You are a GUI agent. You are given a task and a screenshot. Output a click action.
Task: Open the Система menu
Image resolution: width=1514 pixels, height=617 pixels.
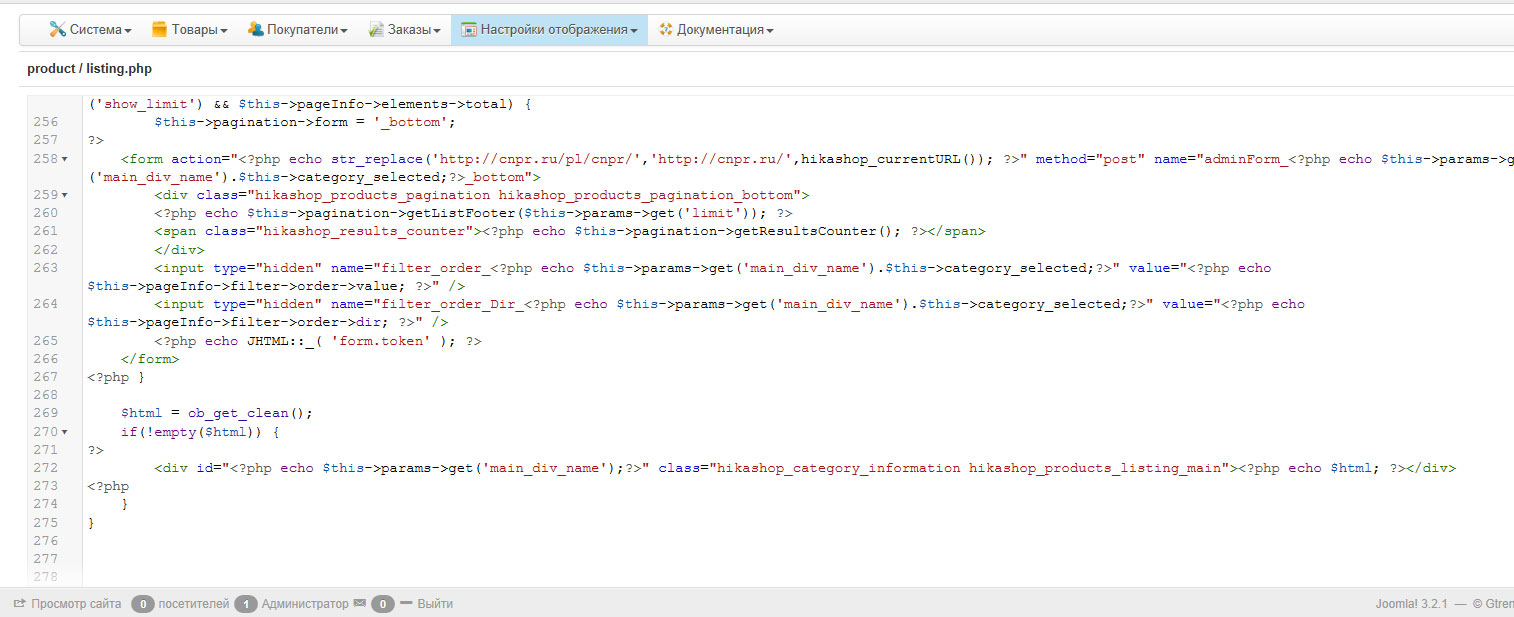(90, 30)
